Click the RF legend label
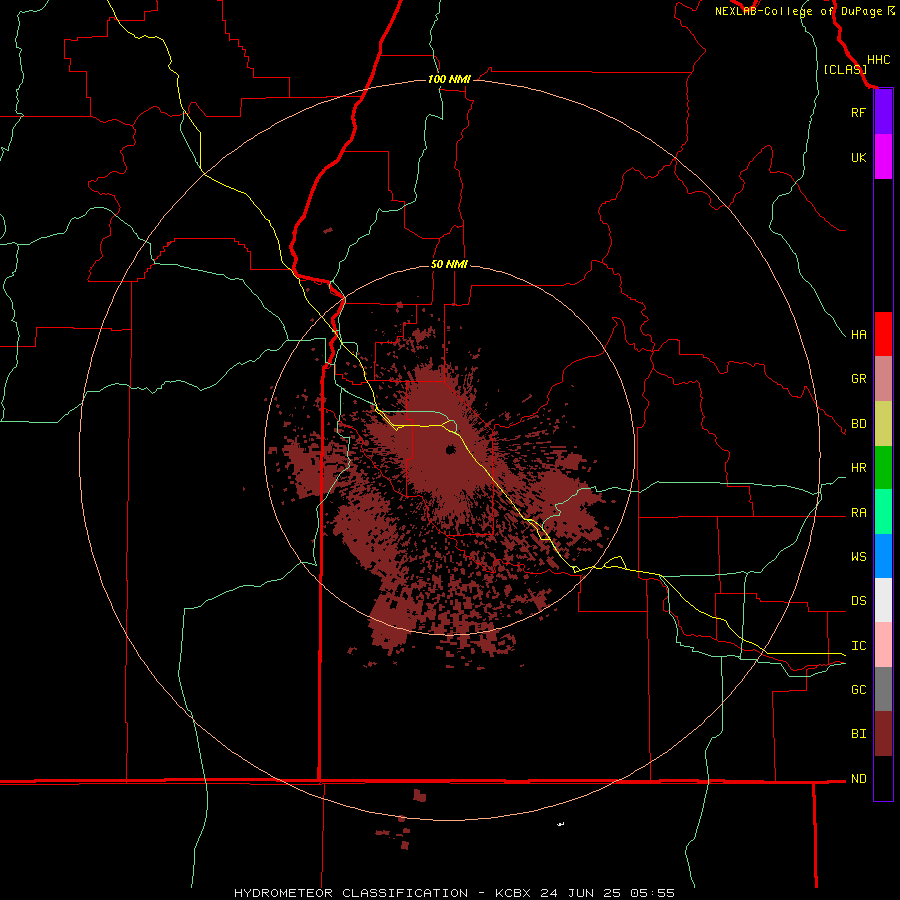 (858, 112)
